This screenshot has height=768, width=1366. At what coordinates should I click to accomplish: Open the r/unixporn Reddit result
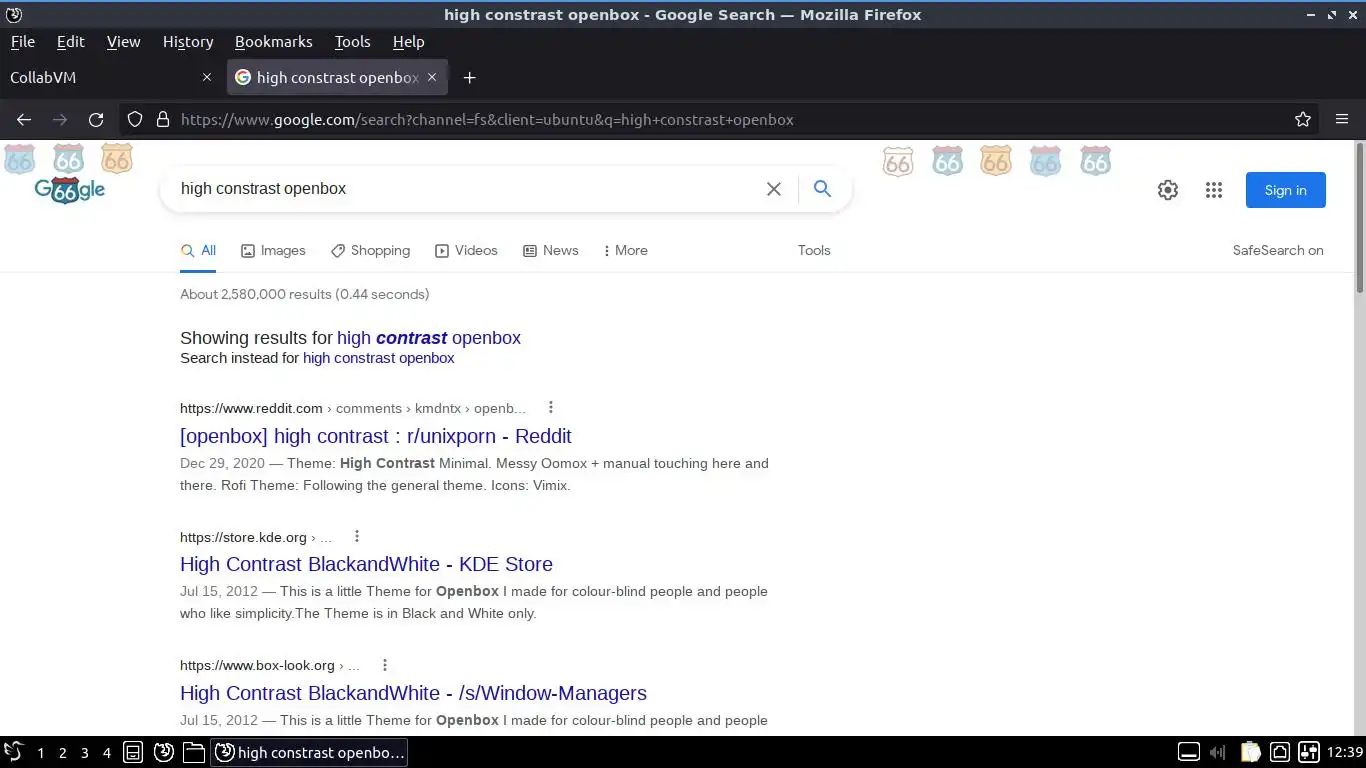tap(376, 436)
